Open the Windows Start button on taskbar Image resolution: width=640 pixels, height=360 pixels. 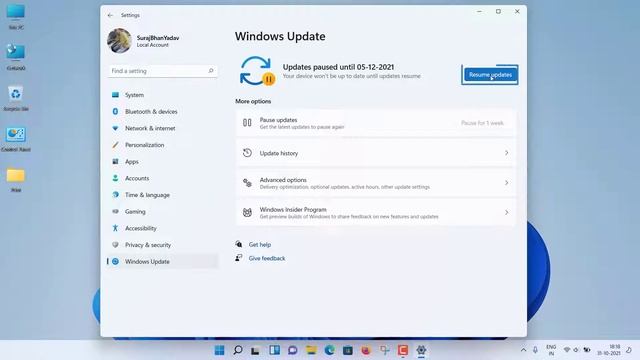220,350
